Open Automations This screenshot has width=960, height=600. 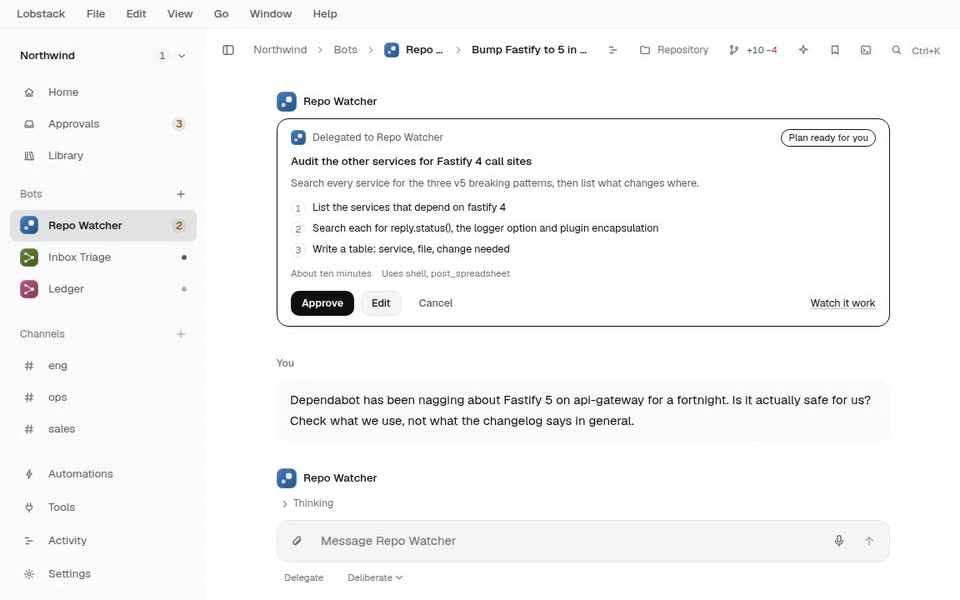pyautogui.click(x=103, y=474)
